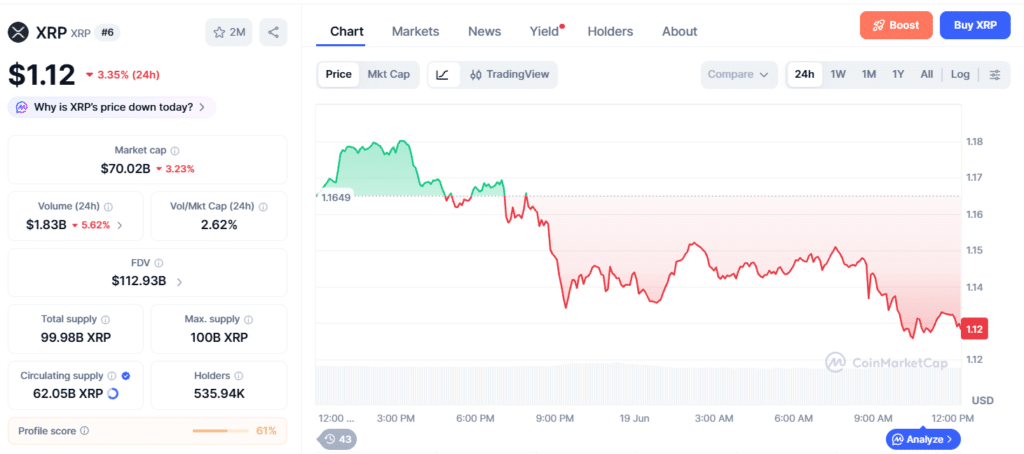This screenshot has height=454, width=1024.
Task: Click the AI icon beside price-down question
Action: click(x=22, y=107)
